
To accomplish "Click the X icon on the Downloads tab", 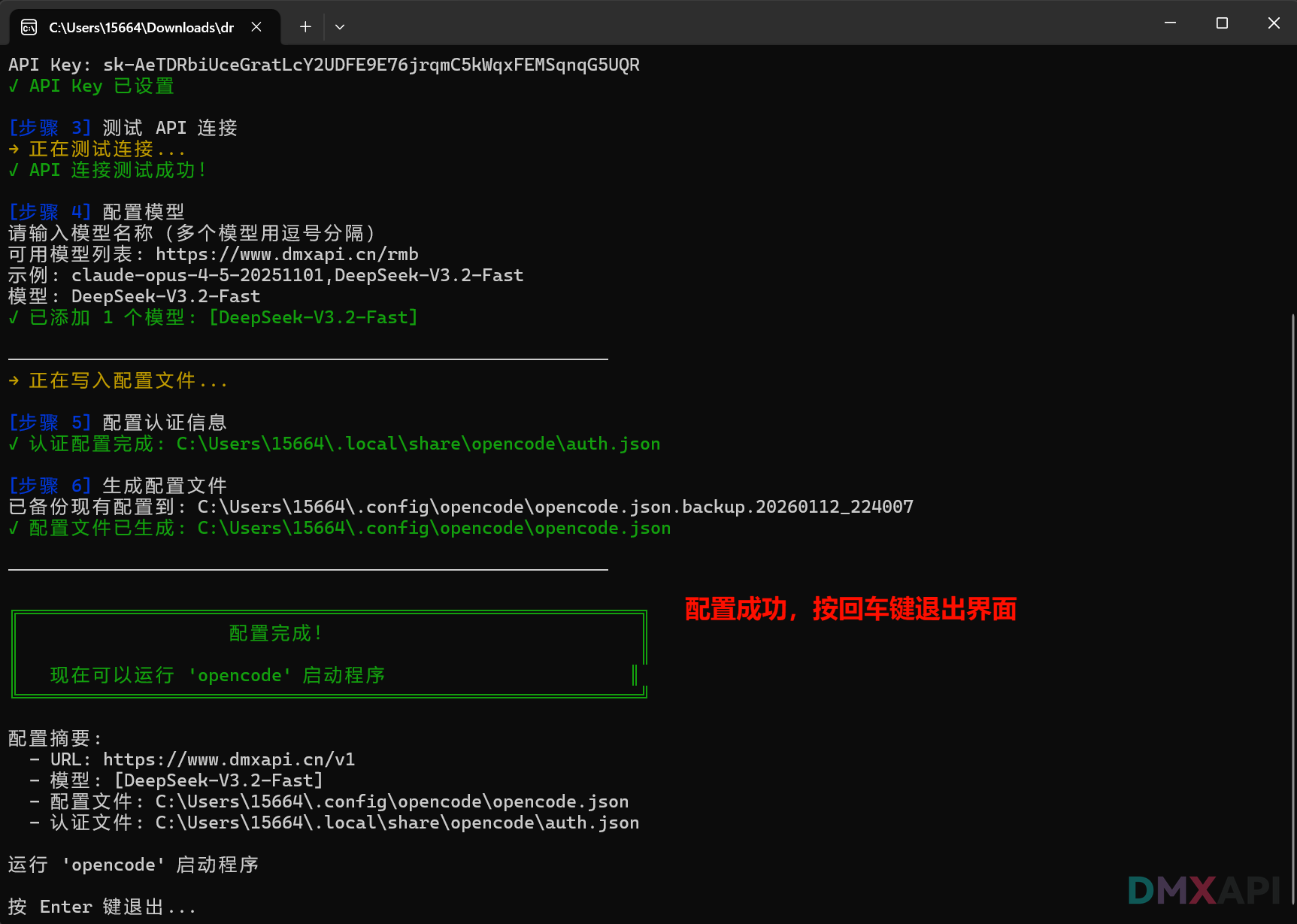I will point(256,26).
